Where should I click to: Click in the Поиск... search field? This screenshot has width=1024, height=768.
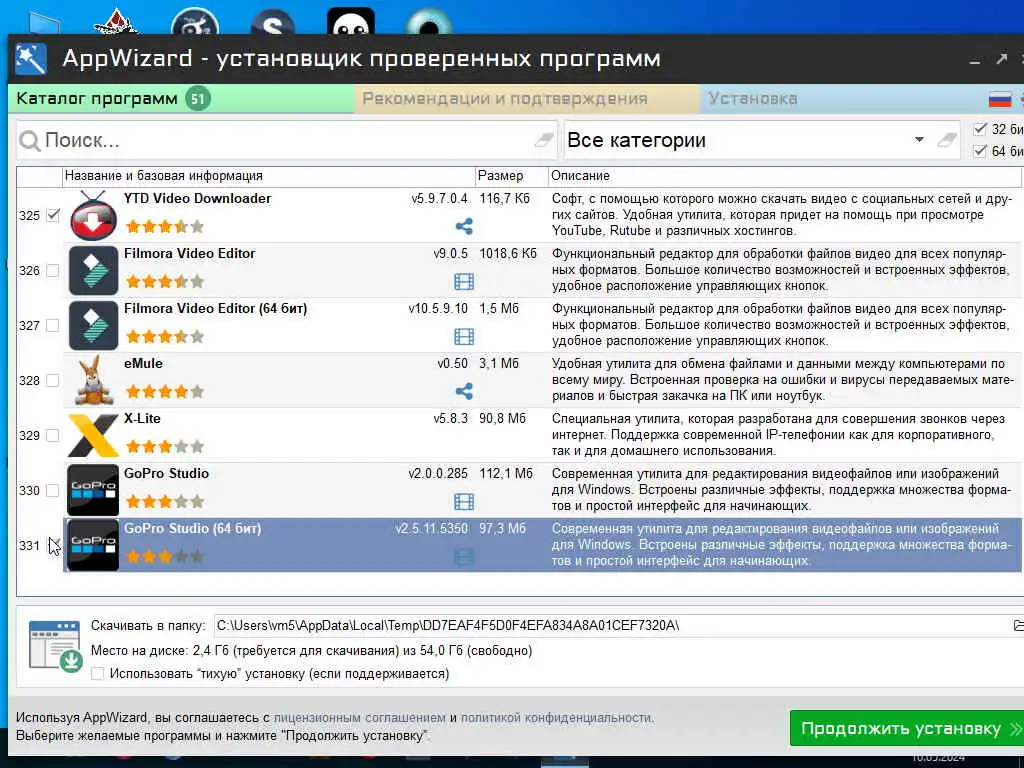(287, 140)
